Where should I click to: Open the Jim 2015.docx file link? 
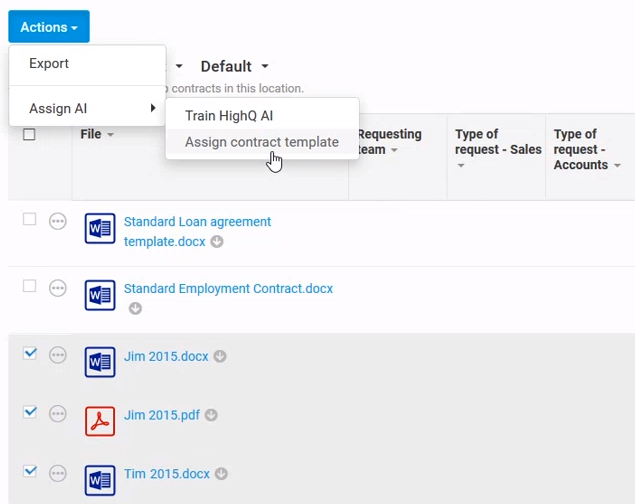tap(166, 356)
